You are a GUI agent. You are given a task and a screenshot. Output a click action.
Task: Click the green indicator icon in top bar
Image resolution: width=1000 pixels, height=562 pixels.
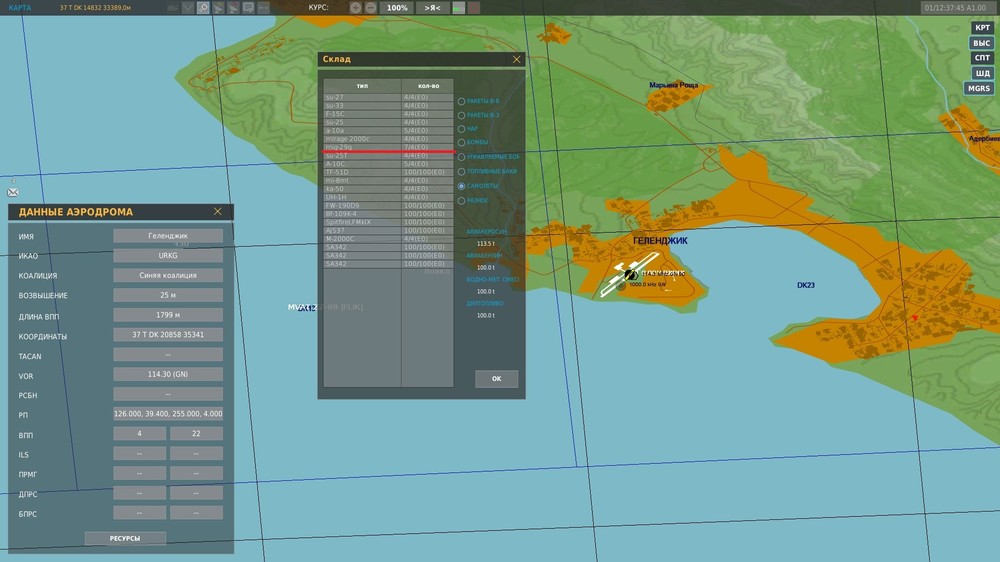tap(458, 7)
